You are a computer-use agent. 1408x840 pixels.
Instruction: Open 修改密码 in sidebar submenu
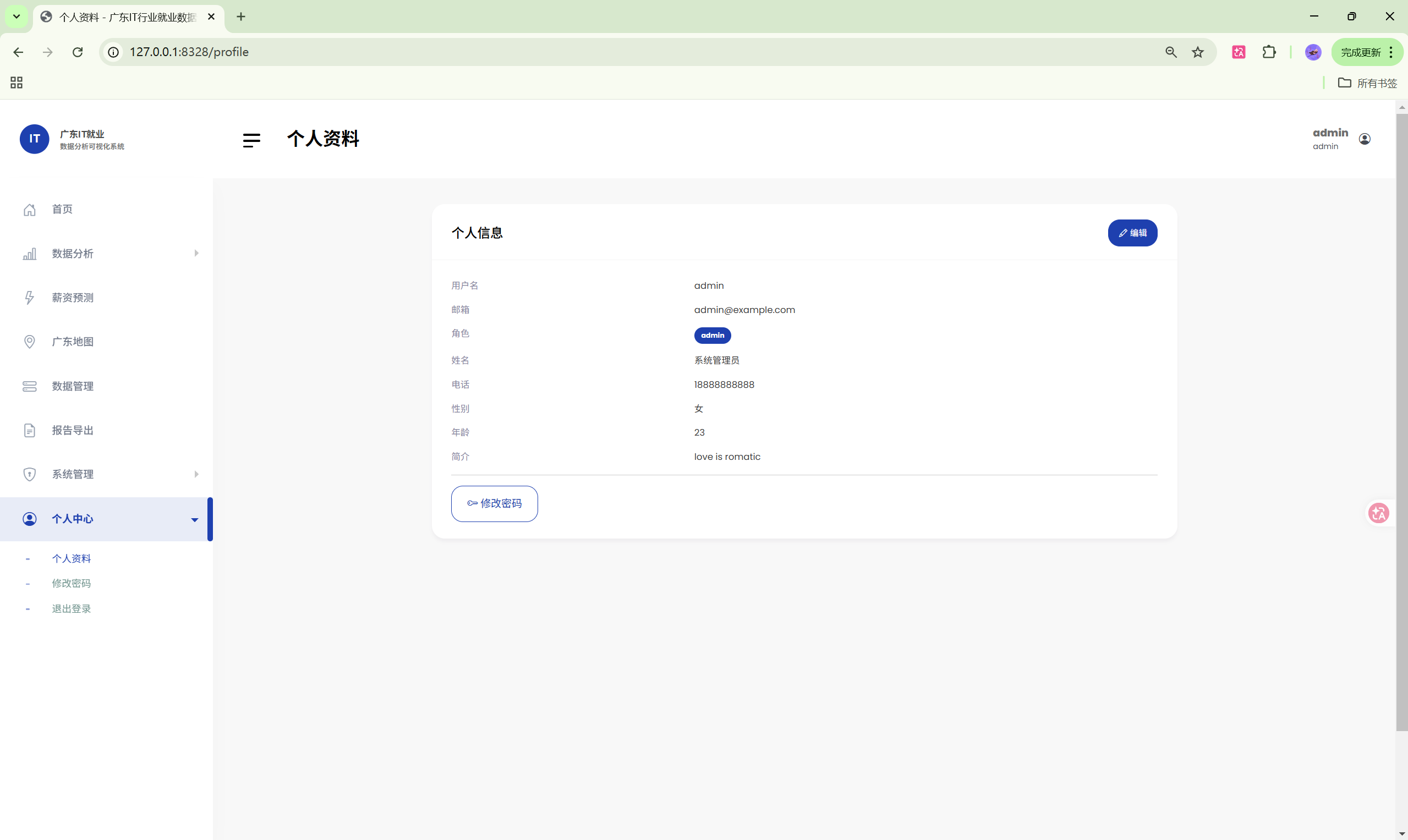coord(72,583)
